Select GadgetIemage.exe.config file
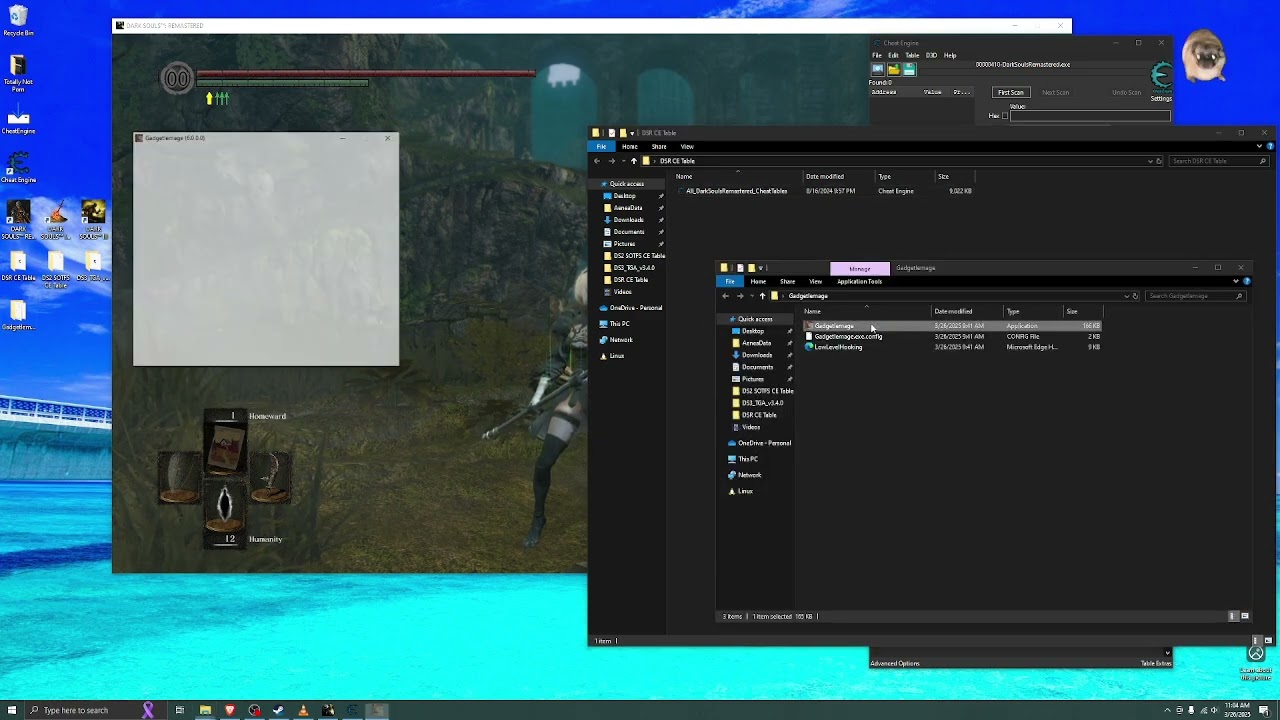 click(848, 337)
